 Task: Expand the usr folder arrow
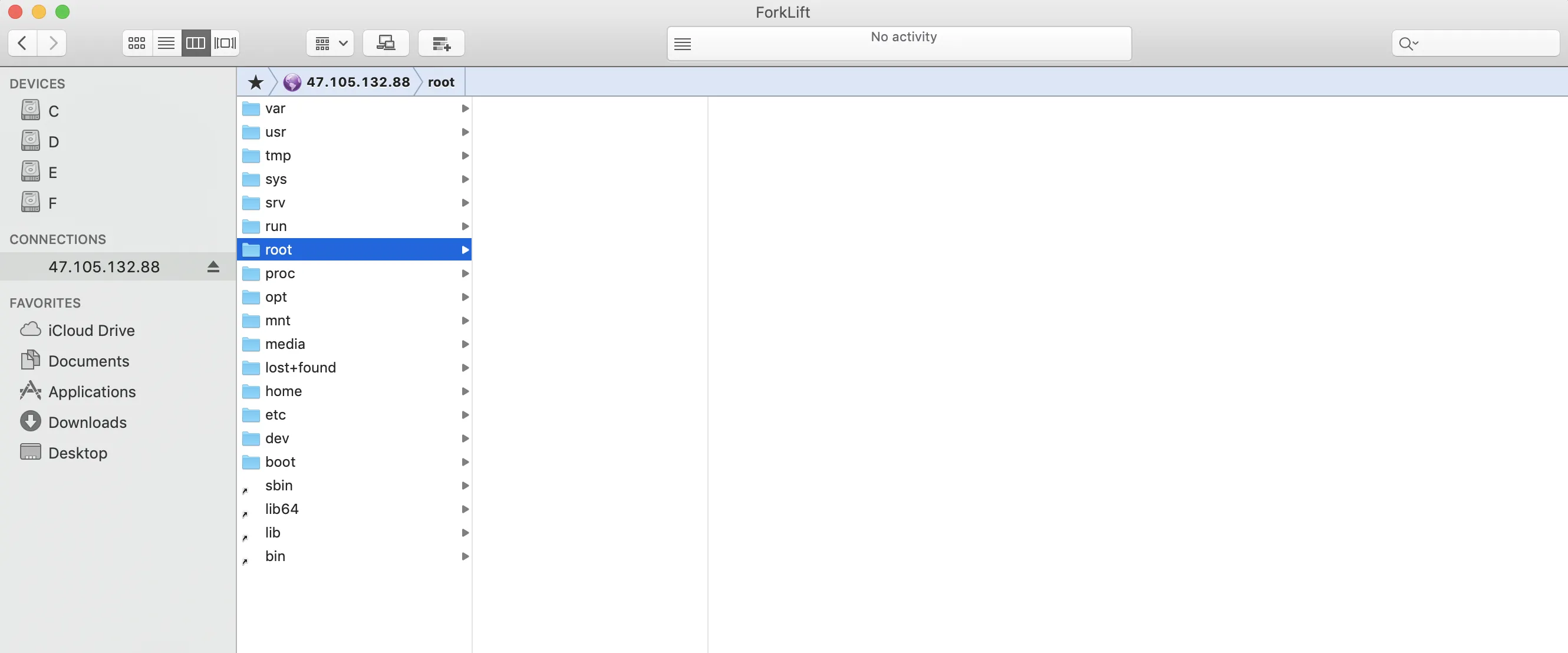pos(465,132)
